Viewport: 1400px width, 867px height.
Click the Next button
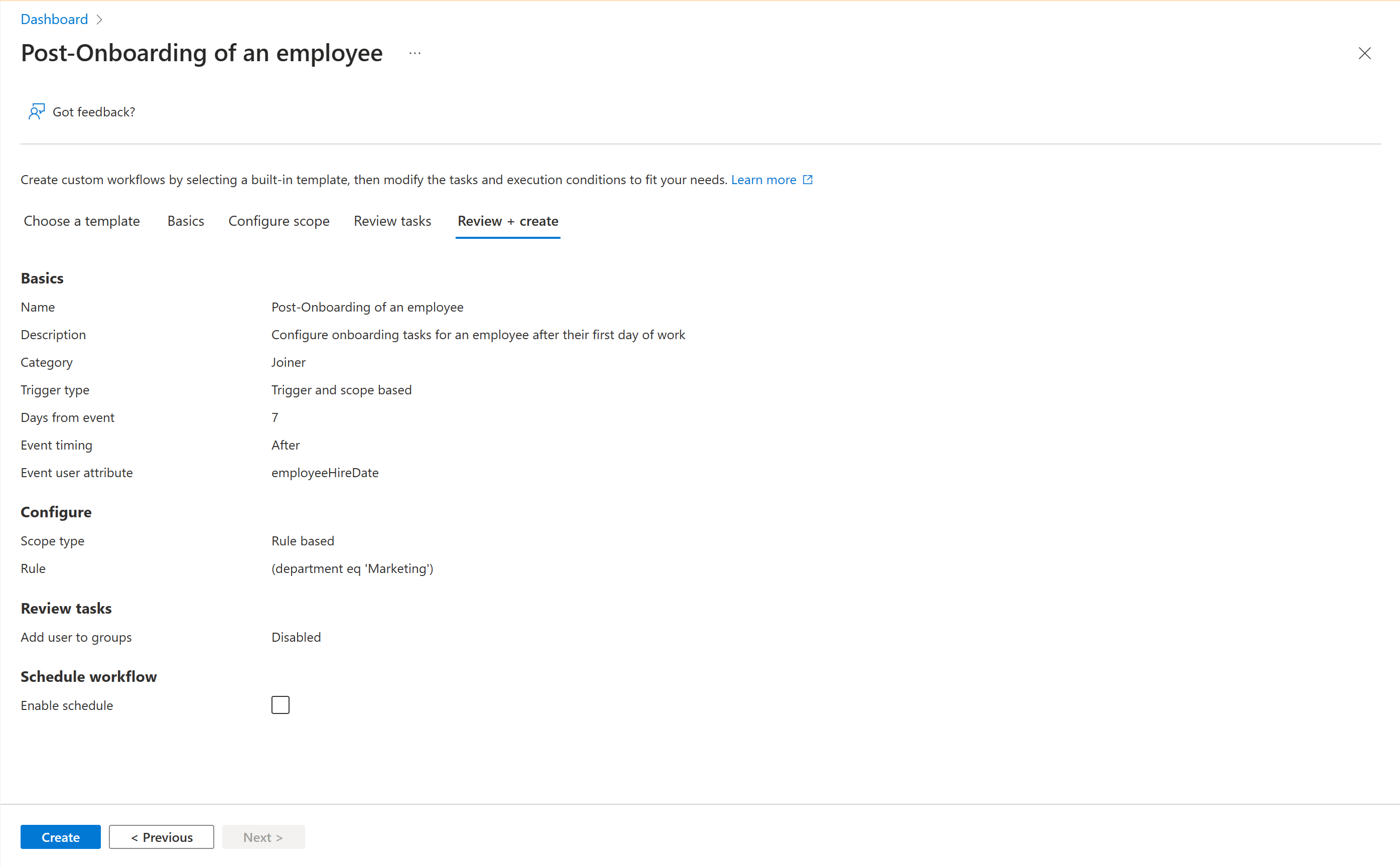pyautogui.click(x=264, y=836)
